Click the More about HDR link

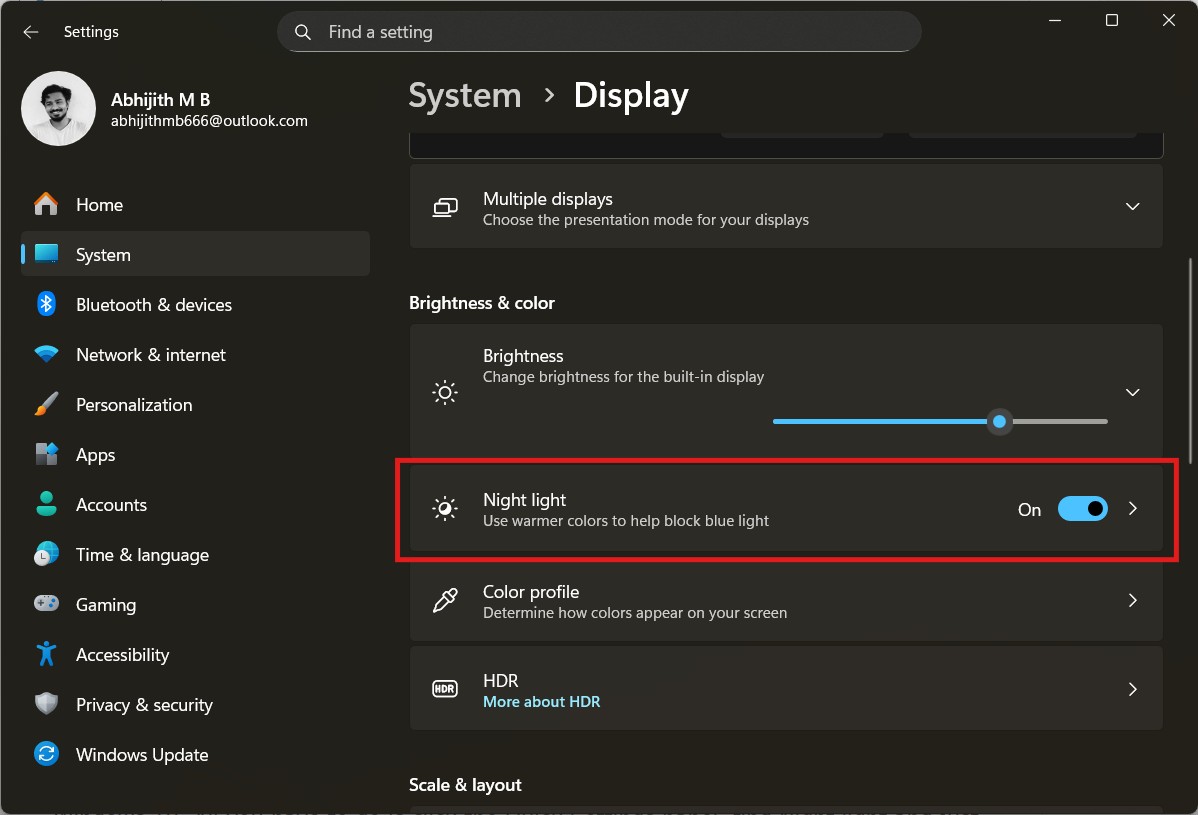541,701
